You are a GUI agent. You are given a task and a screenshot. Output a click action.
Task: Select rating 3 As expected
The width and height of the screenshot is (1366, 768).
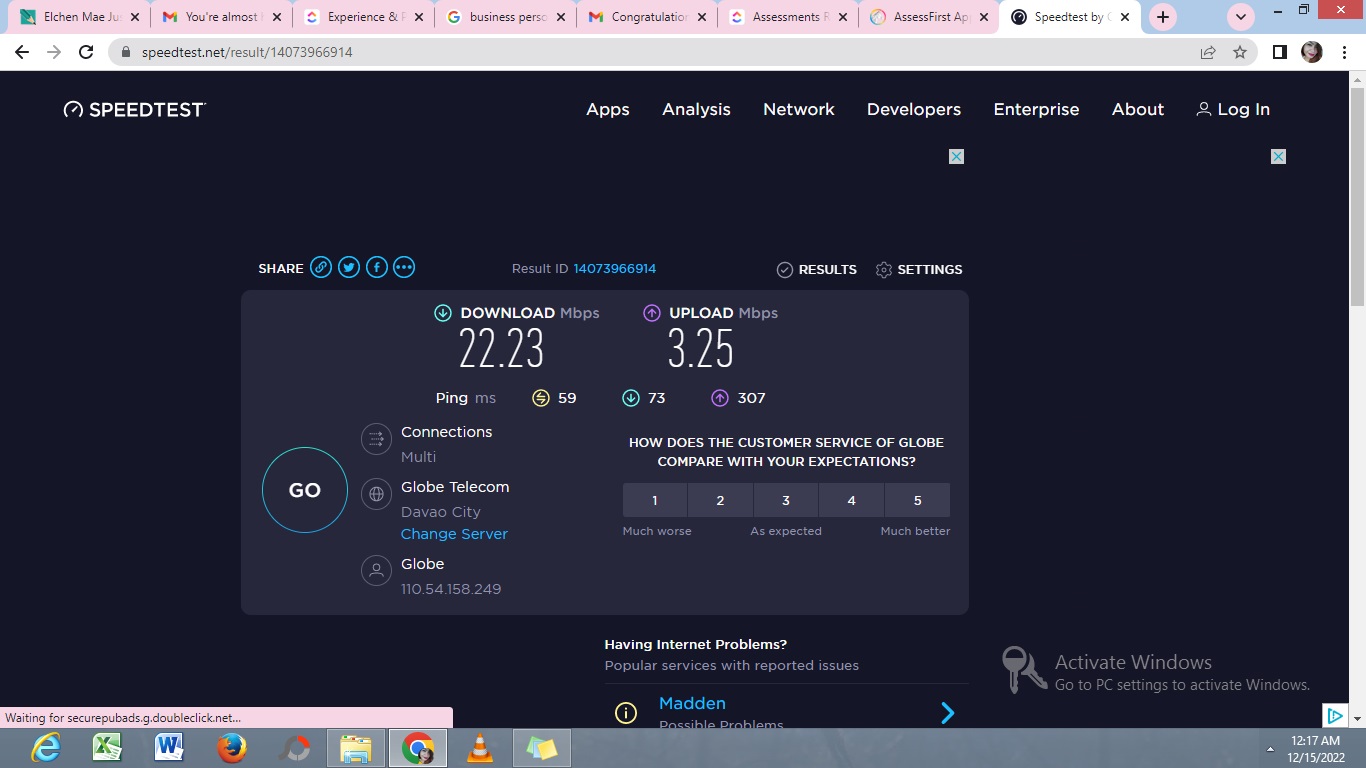[x=786, y=500]
